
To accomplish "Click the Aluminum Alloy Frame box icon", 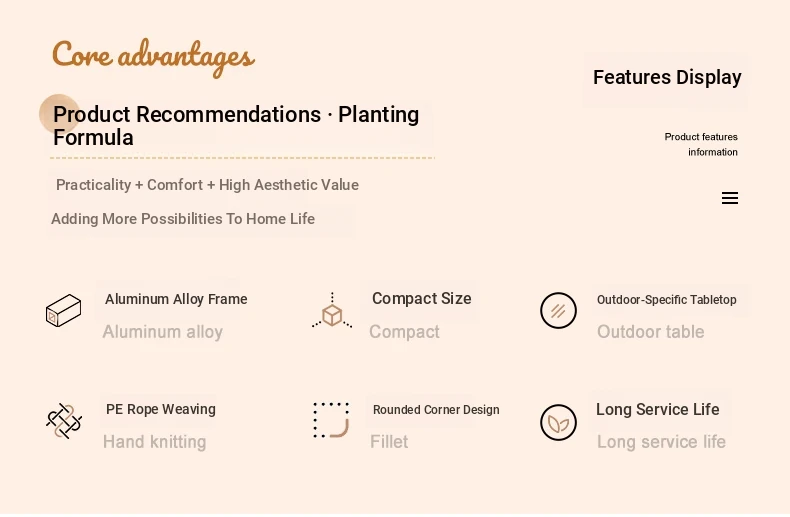I will 63,310.
